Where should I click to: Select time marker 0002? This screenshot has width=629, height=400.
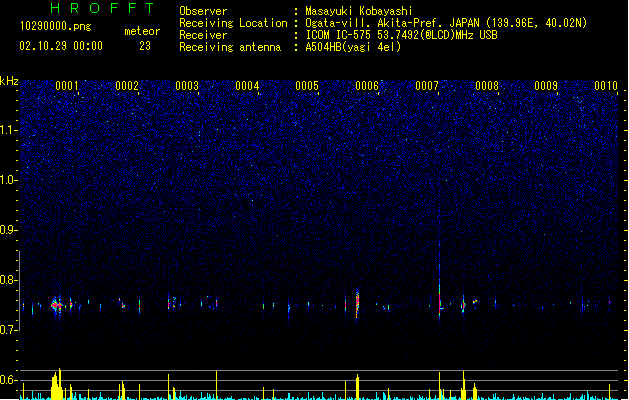[x=127, y=86]
